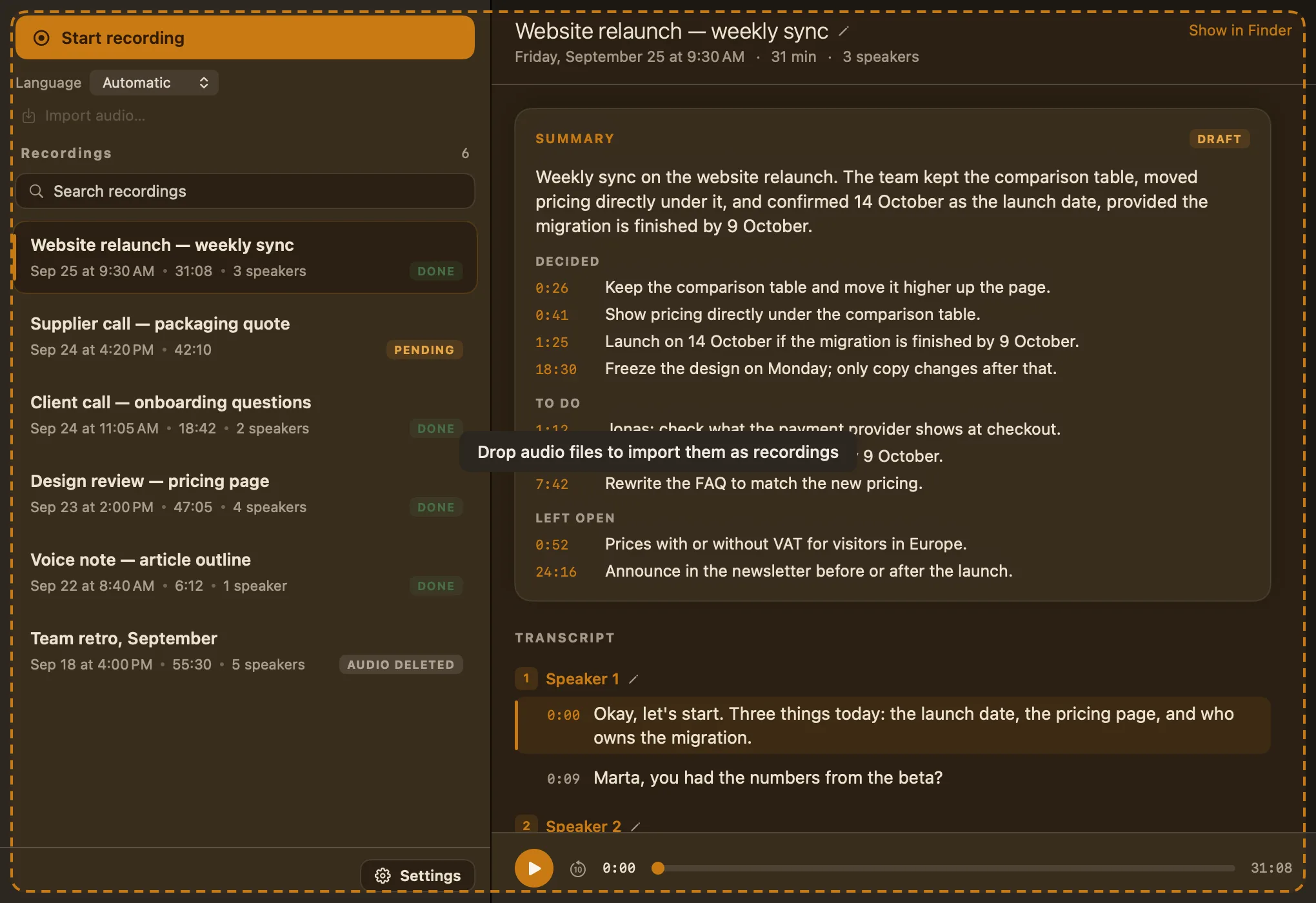Screen dimensions: 1316x903
Task: Click the gear icon in Settings
Action: [x=383, y=875]
